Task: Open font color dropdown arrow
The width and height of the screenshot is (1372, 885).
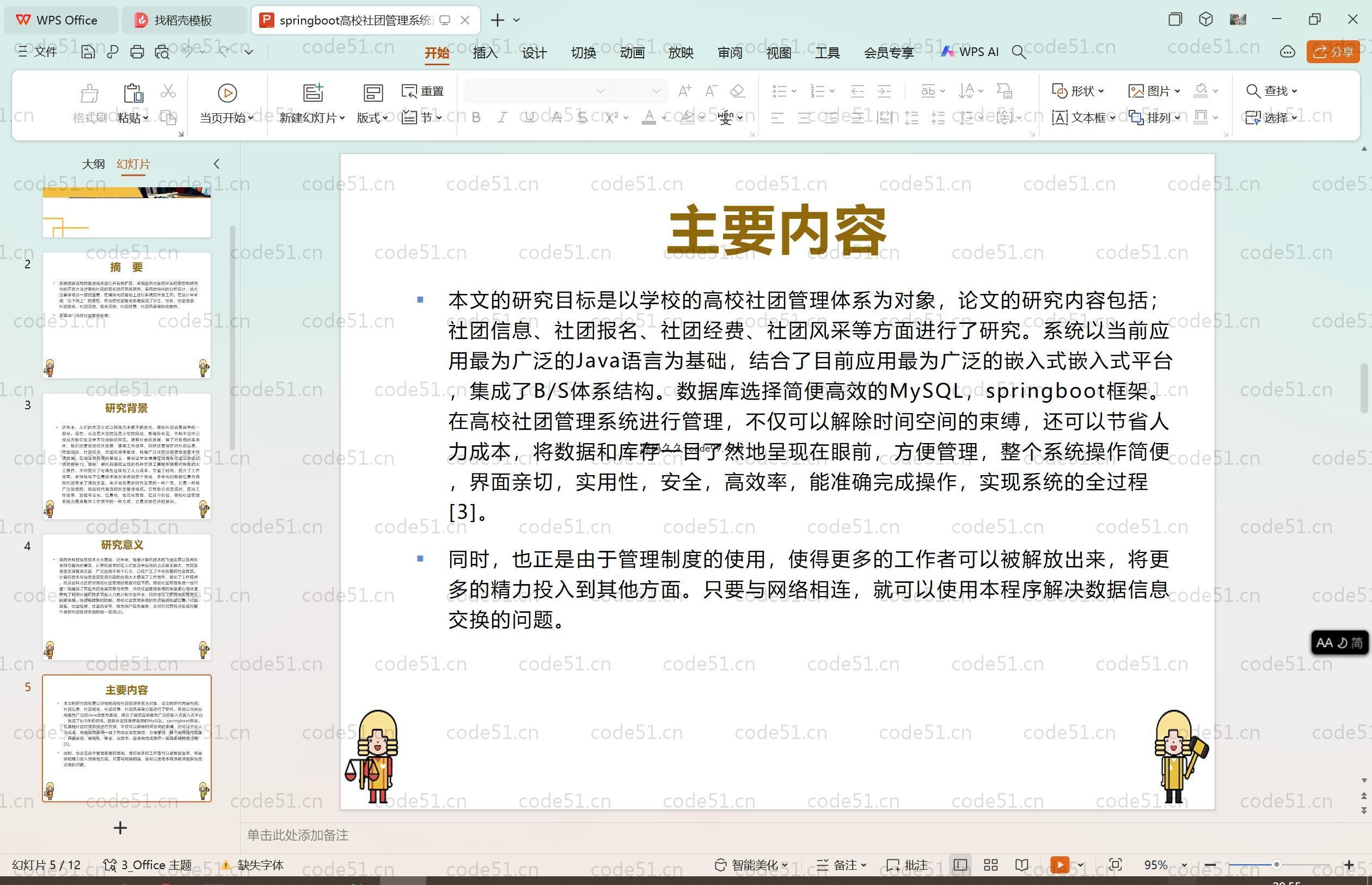Action: tap(664, 118)
